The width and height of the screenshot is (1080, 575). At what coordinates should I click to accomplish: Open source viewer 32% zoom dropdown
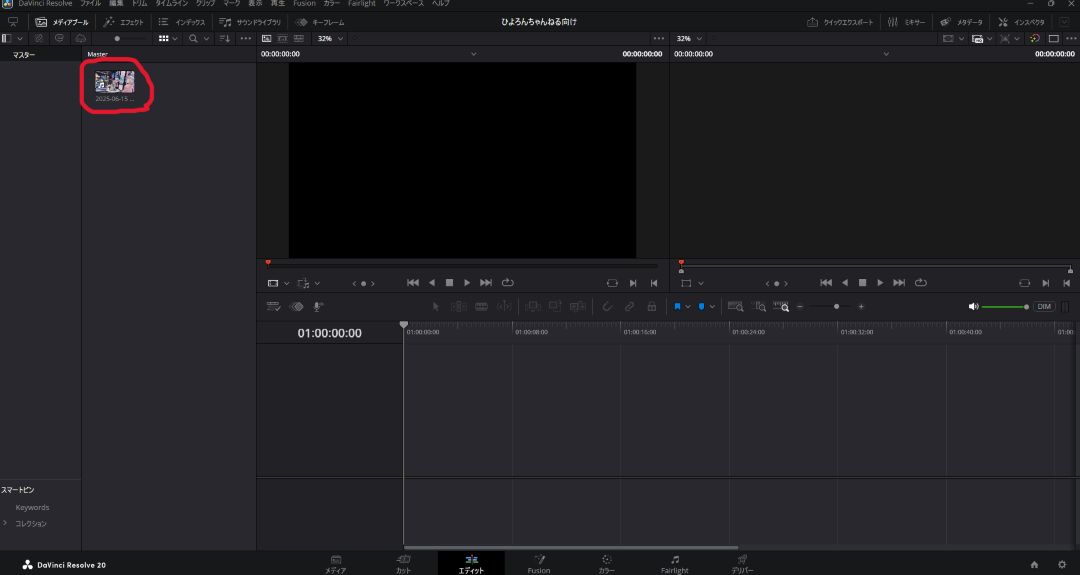coord(330,38)
